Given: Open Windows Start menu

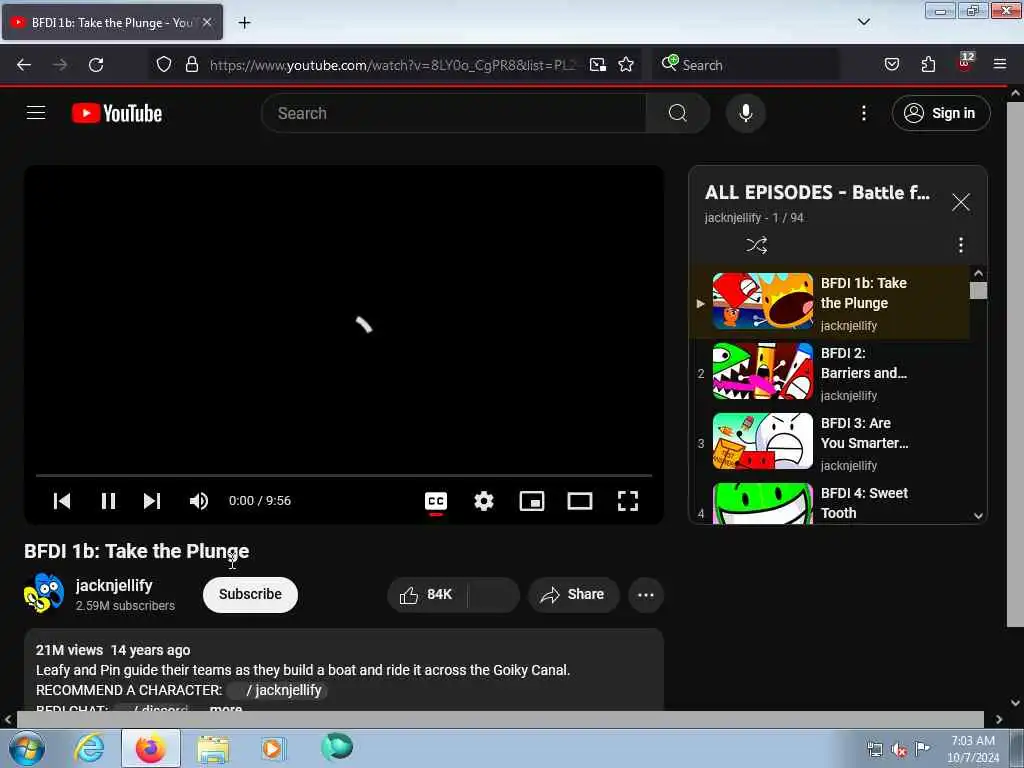Looking at the screenshot, I should click(x=26, y=748).
